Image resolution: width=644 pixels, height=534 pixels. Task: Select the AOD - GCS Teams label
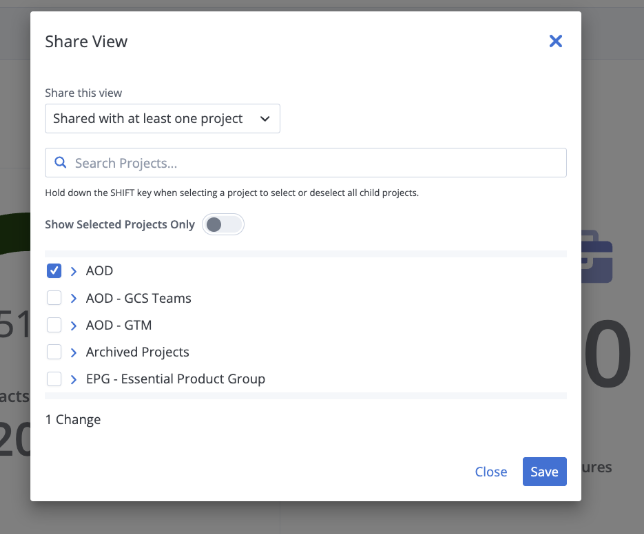tap(138, 298)
